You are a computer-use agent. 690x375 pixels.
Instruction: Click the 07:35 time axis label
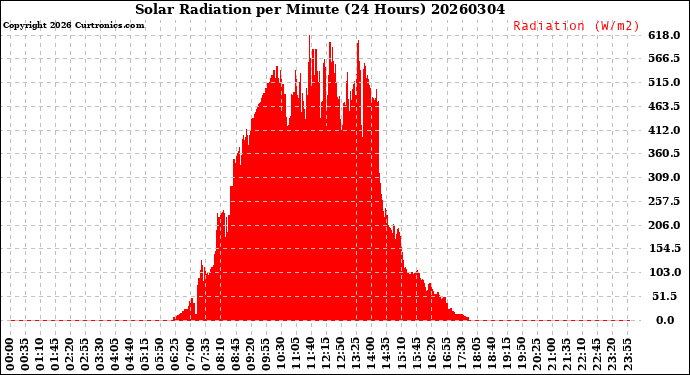(206, 355)
